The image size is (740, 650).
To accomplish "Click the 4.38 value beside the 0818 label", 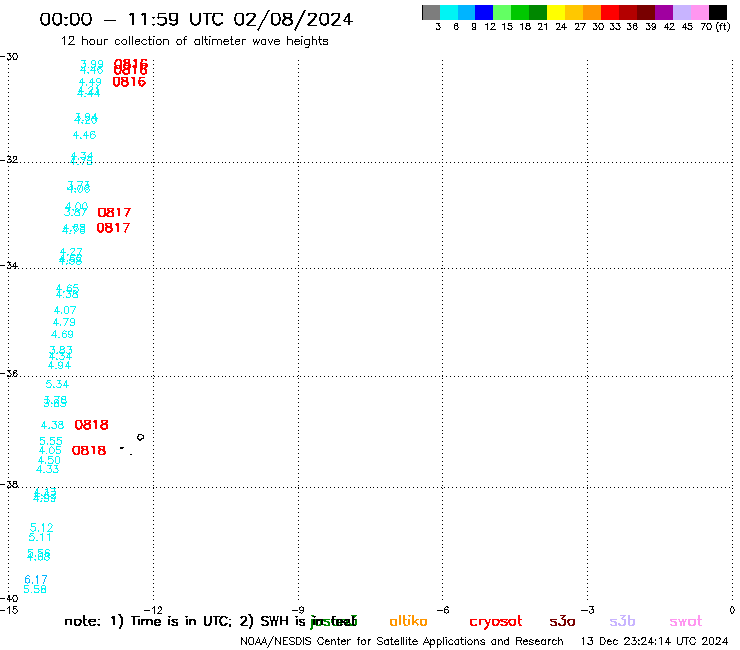I will pos(52,425).
